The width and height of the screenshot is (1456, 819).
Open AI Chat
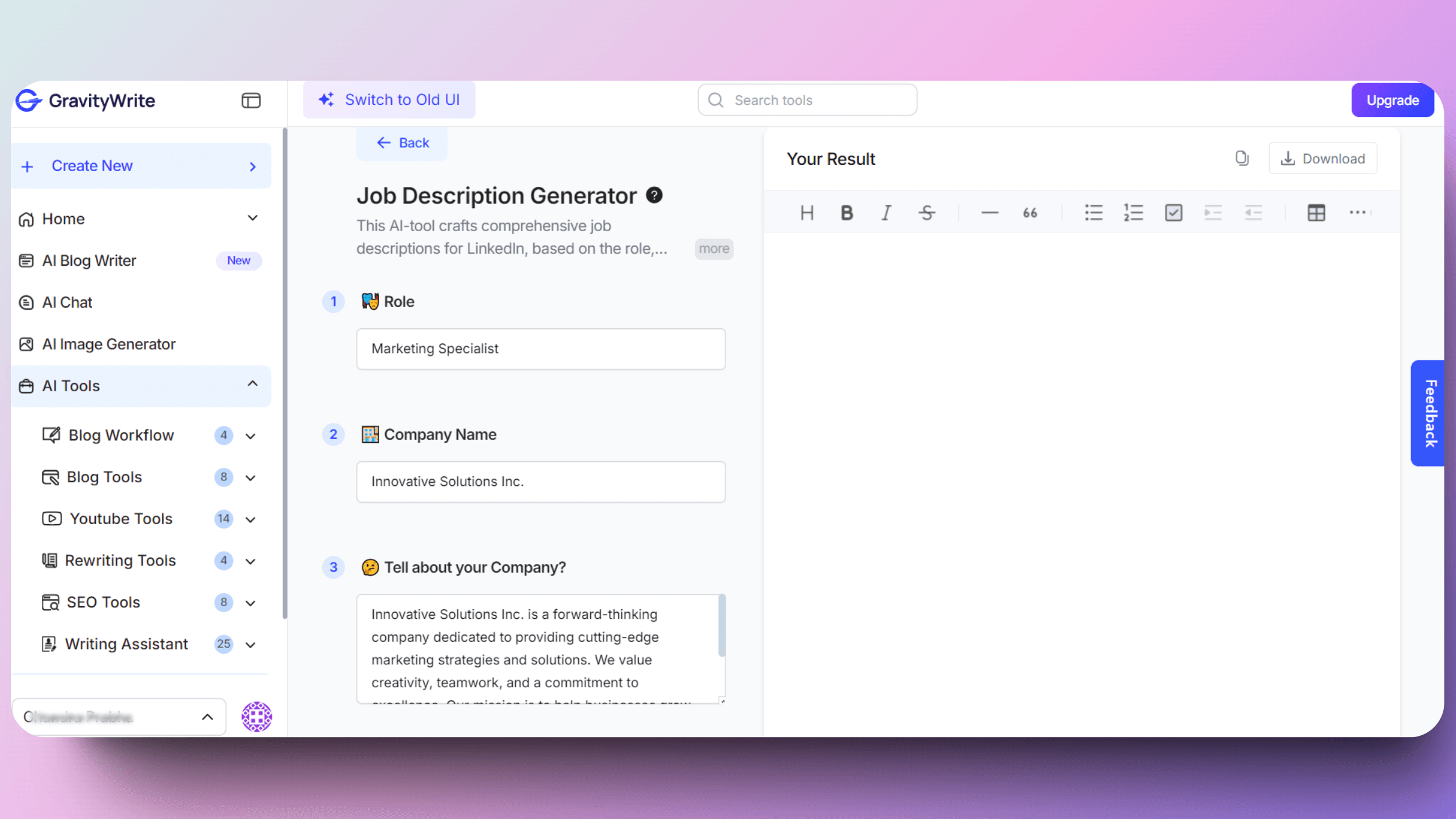pyautogui.click(x=141, y=302)
